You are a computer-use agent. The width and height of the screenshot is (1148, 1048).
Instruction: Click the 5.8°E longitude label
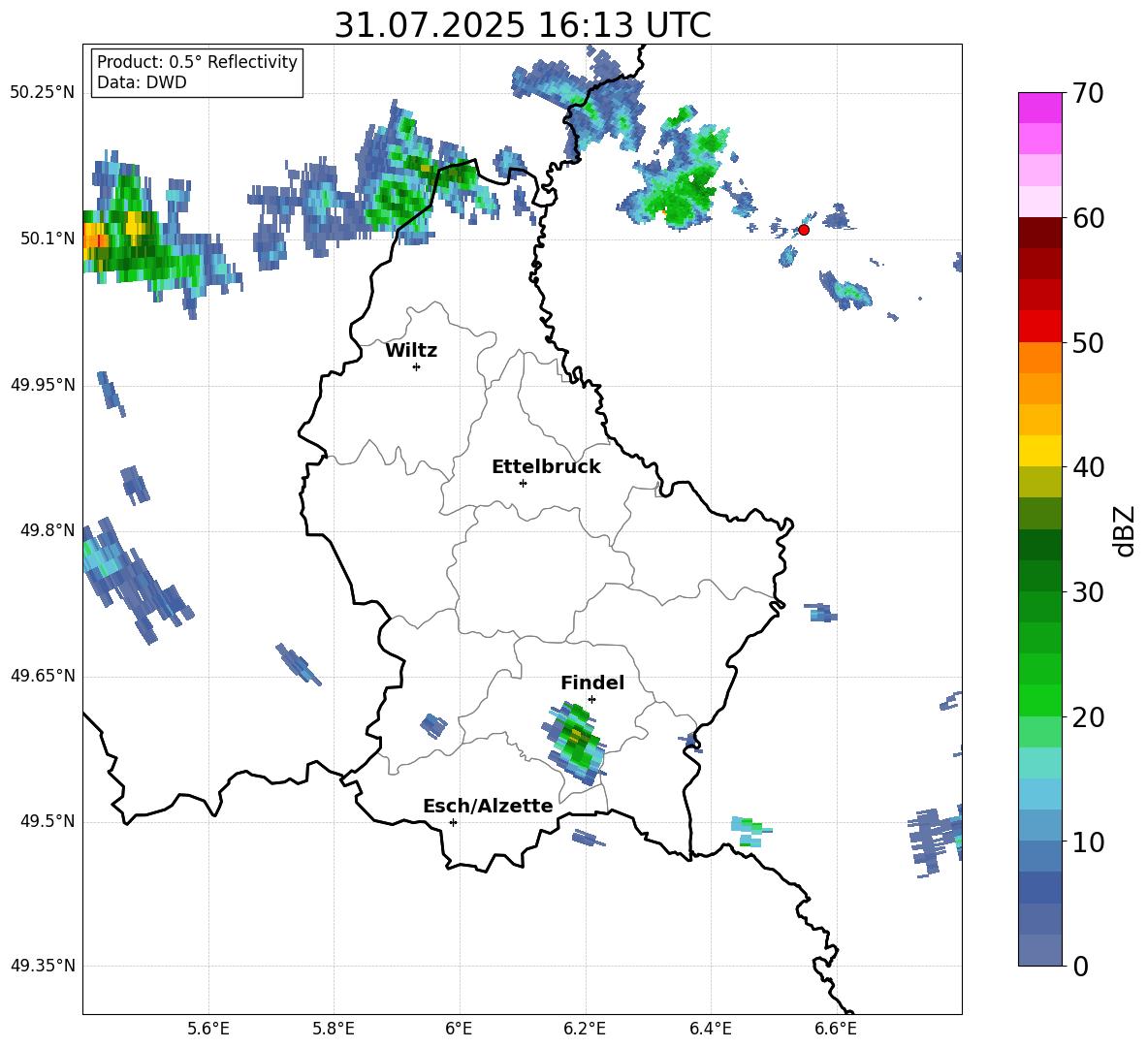coord(334,1029)
